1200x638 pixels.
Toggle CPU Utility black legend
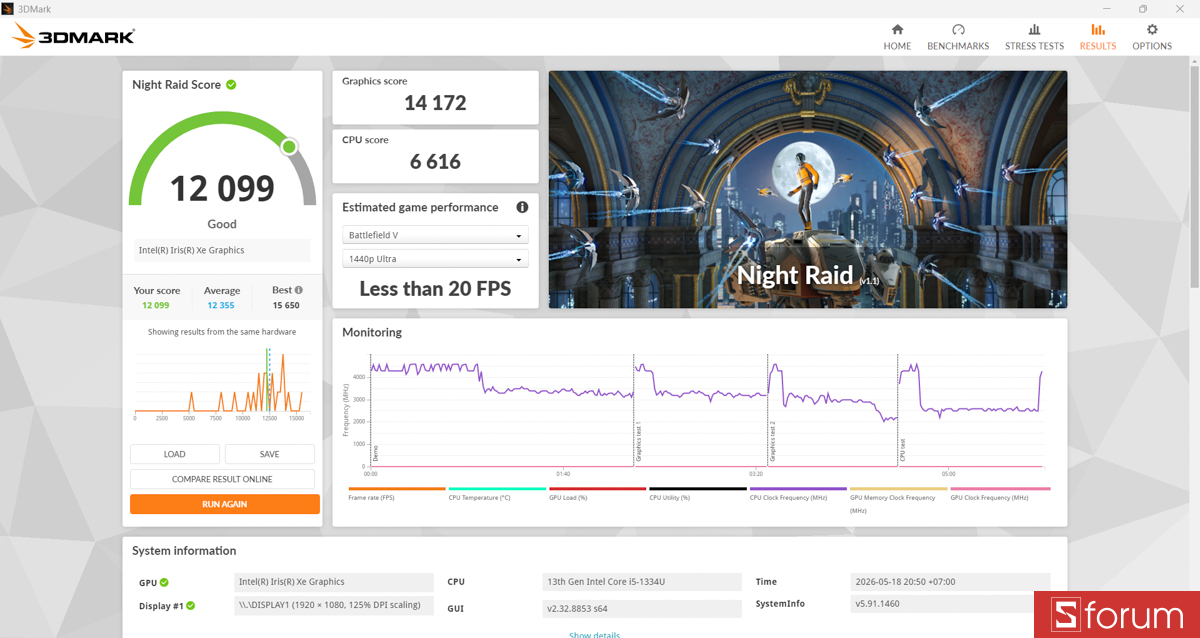click(697, 493)
